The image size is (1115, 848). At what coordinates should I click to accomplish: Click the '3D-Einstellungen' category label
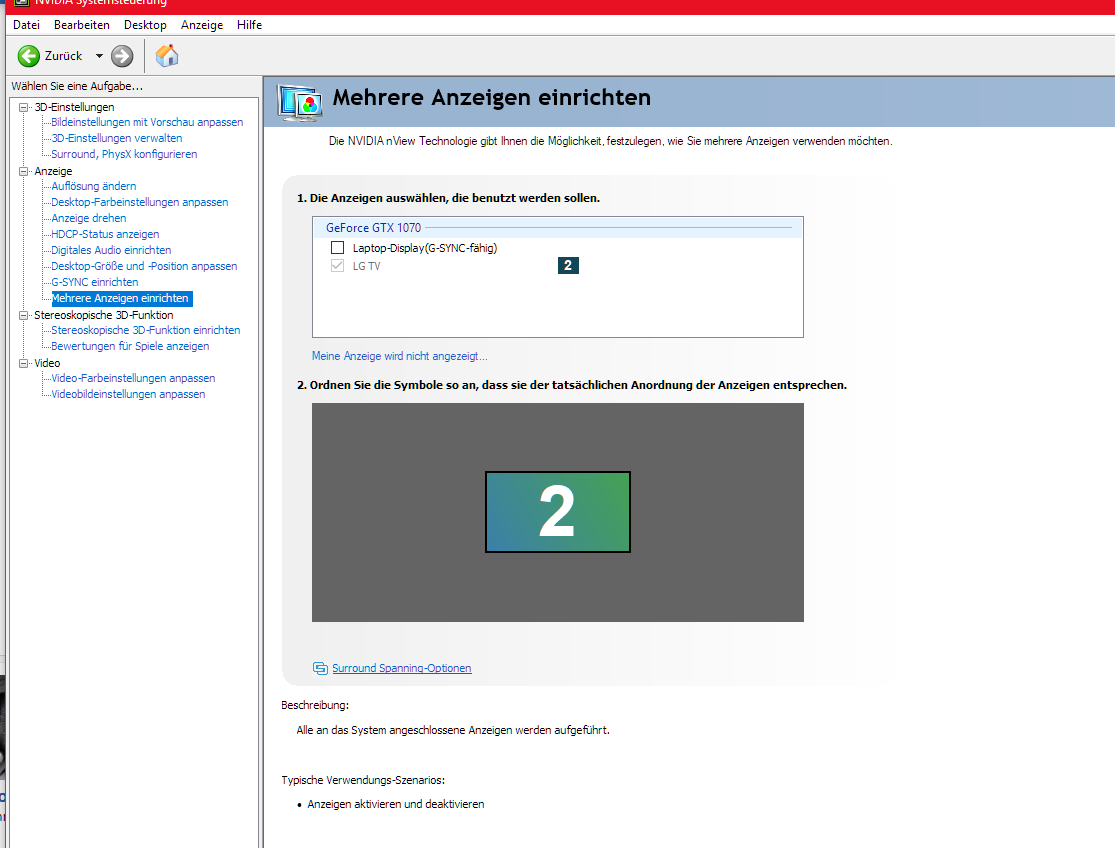point(74,107)
